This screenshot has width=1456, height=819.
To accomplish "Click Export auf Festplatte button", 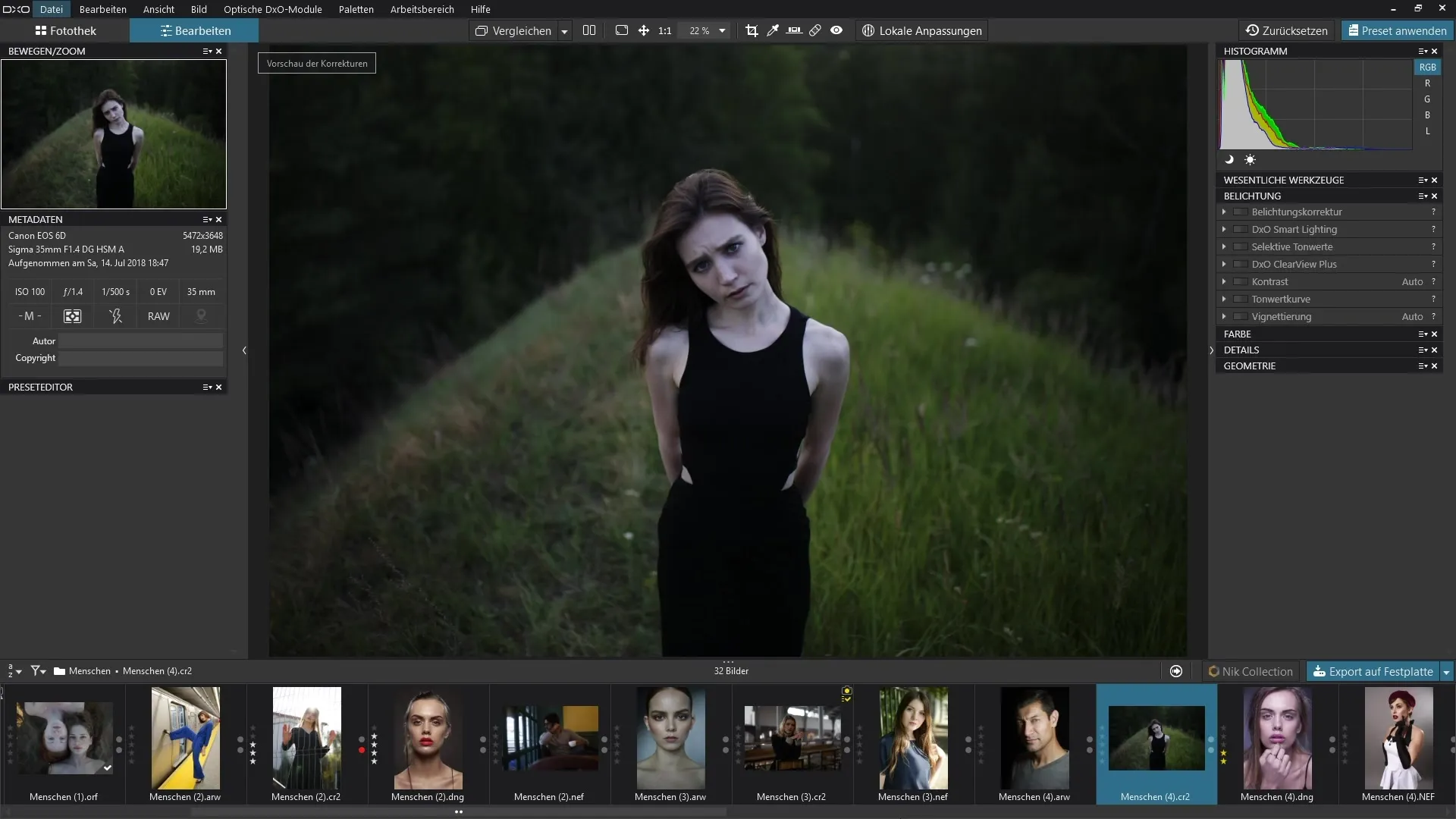I will coord(1373,671).
